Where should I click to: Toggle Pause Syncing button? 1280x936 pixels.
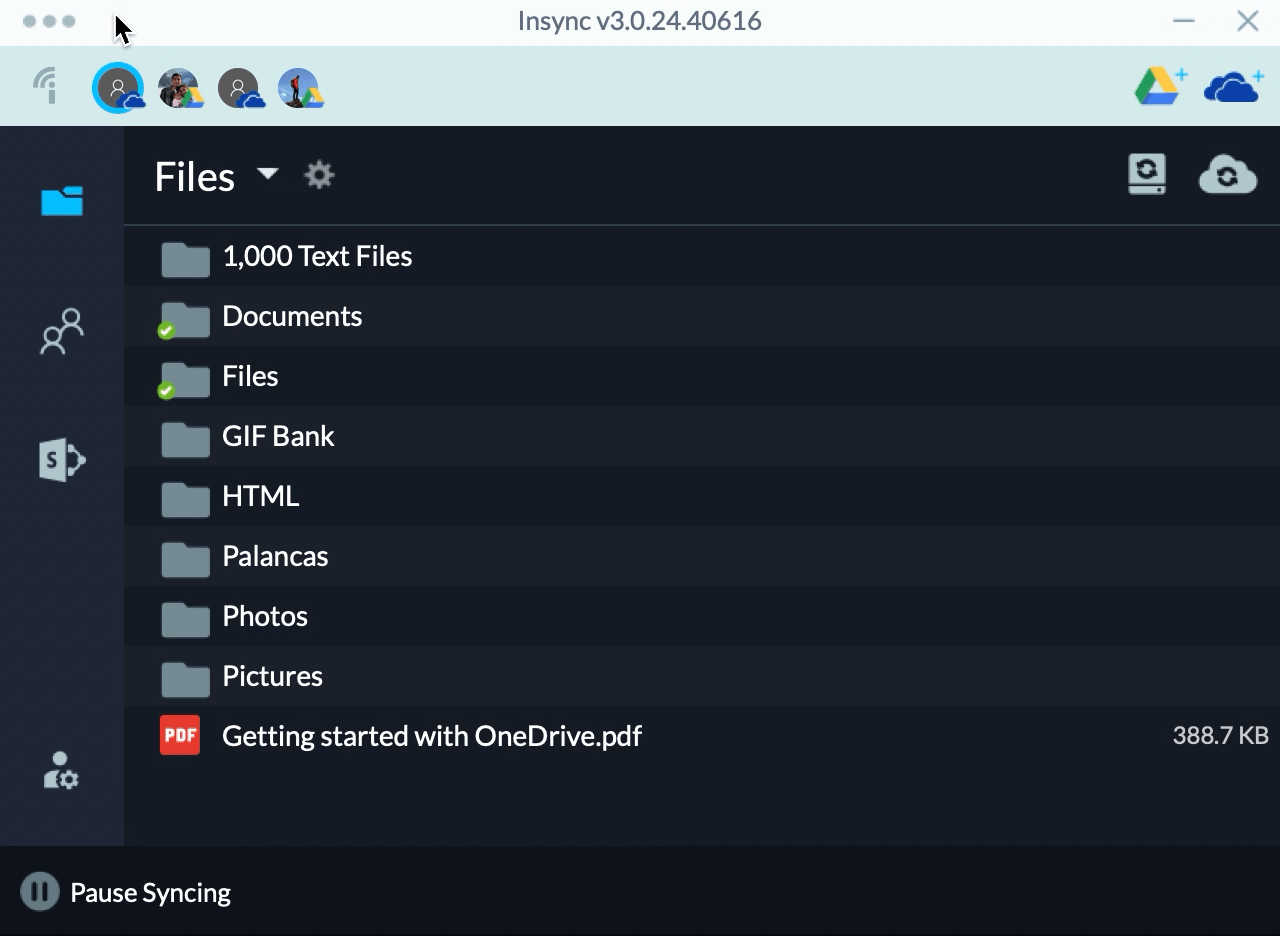126,892
